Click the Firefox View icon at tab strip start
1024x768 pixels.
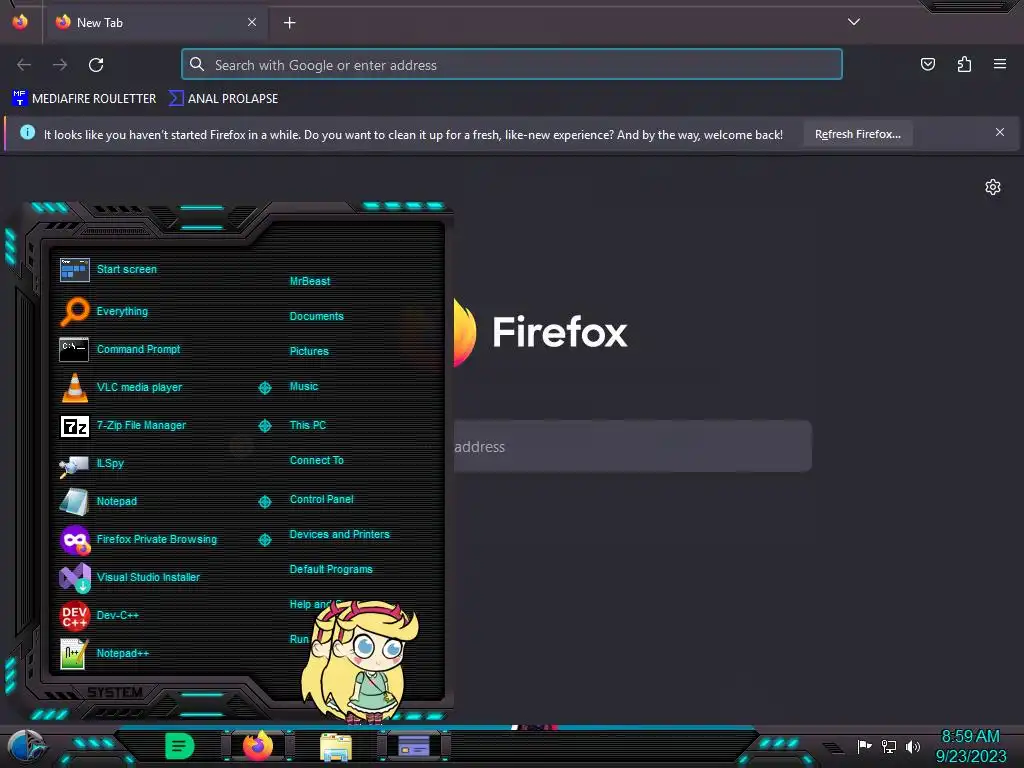point(20,22)
